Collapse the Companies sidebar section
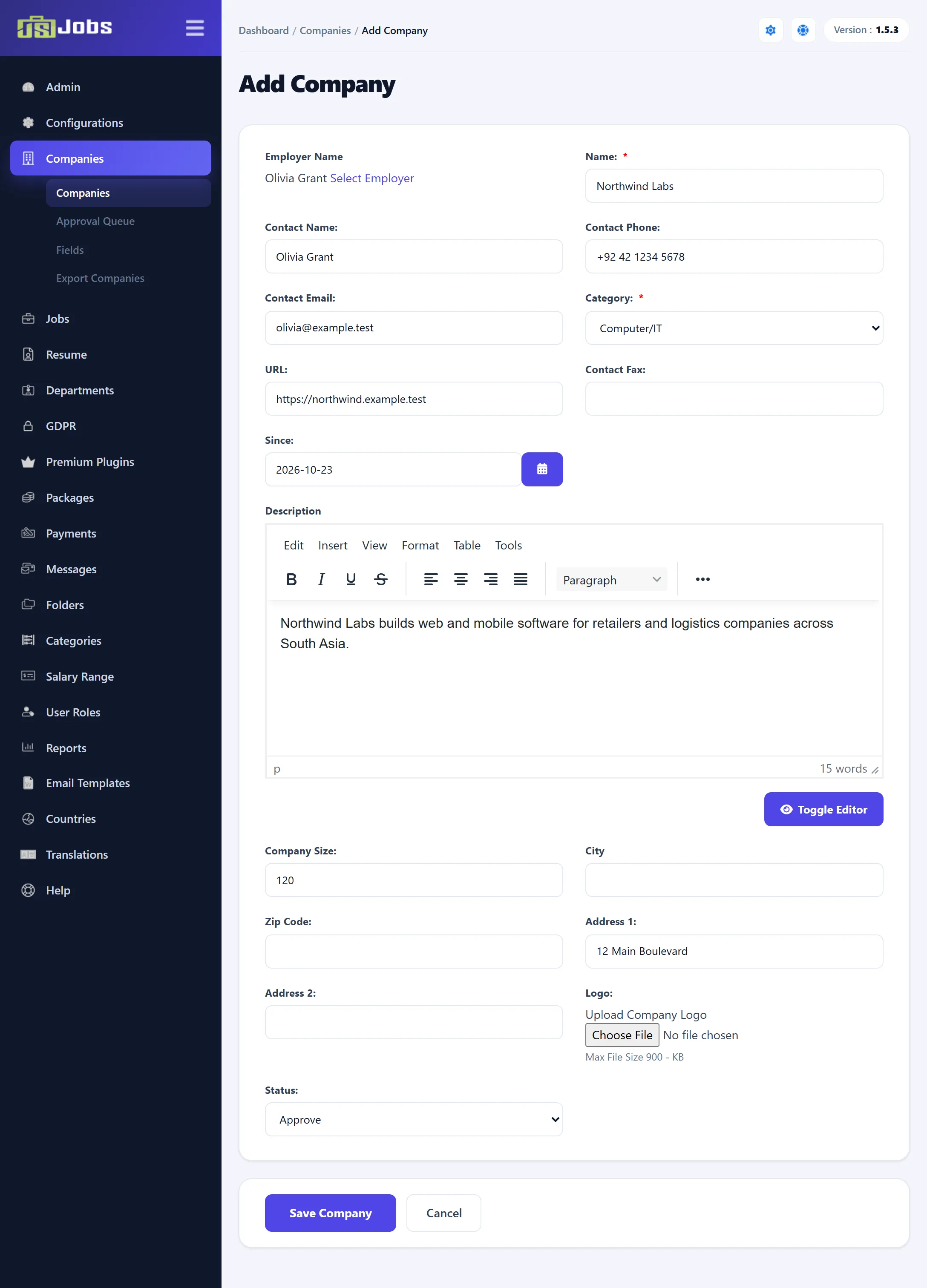The height and width of the screenshot is (1288, 927). click(111, 158)
